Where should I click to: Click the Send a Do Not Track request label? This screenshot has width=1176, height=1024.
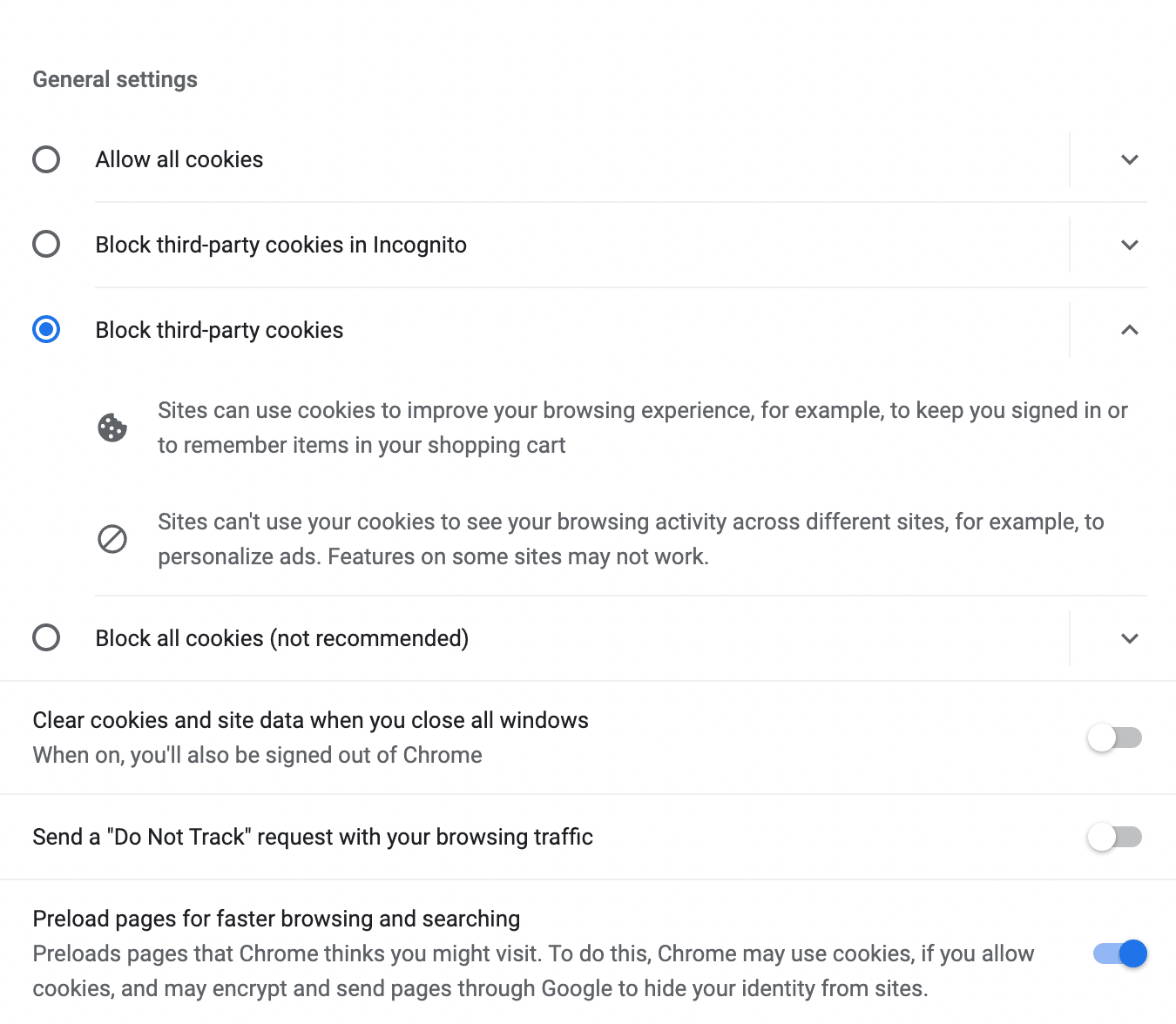point(313,837)
